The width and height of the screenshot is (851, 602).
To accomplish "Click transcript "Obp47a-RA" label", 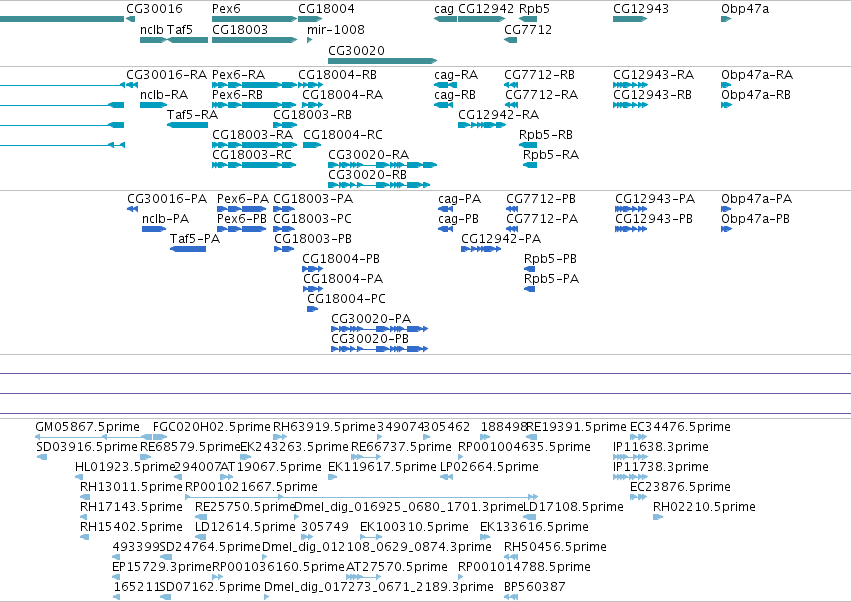I will coord(757,74).
